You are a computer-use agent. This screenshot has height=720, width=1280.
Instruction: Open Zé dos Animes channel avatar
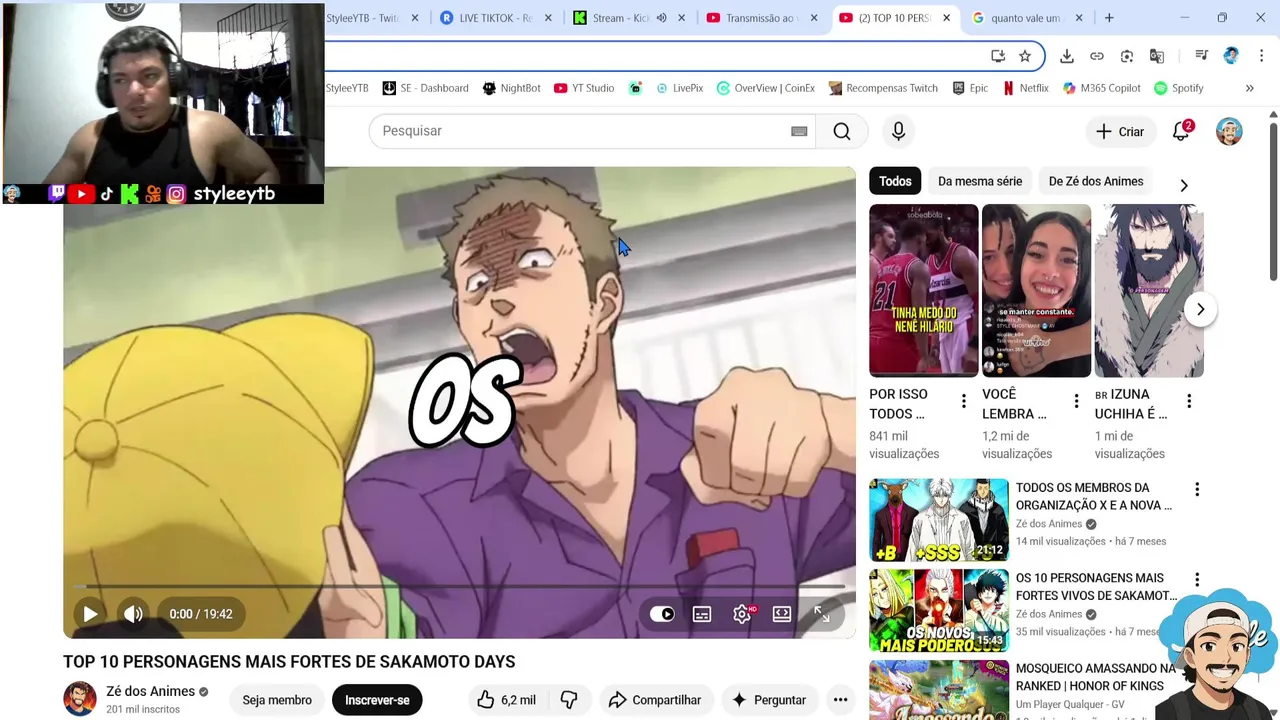(x=80, y=699)
